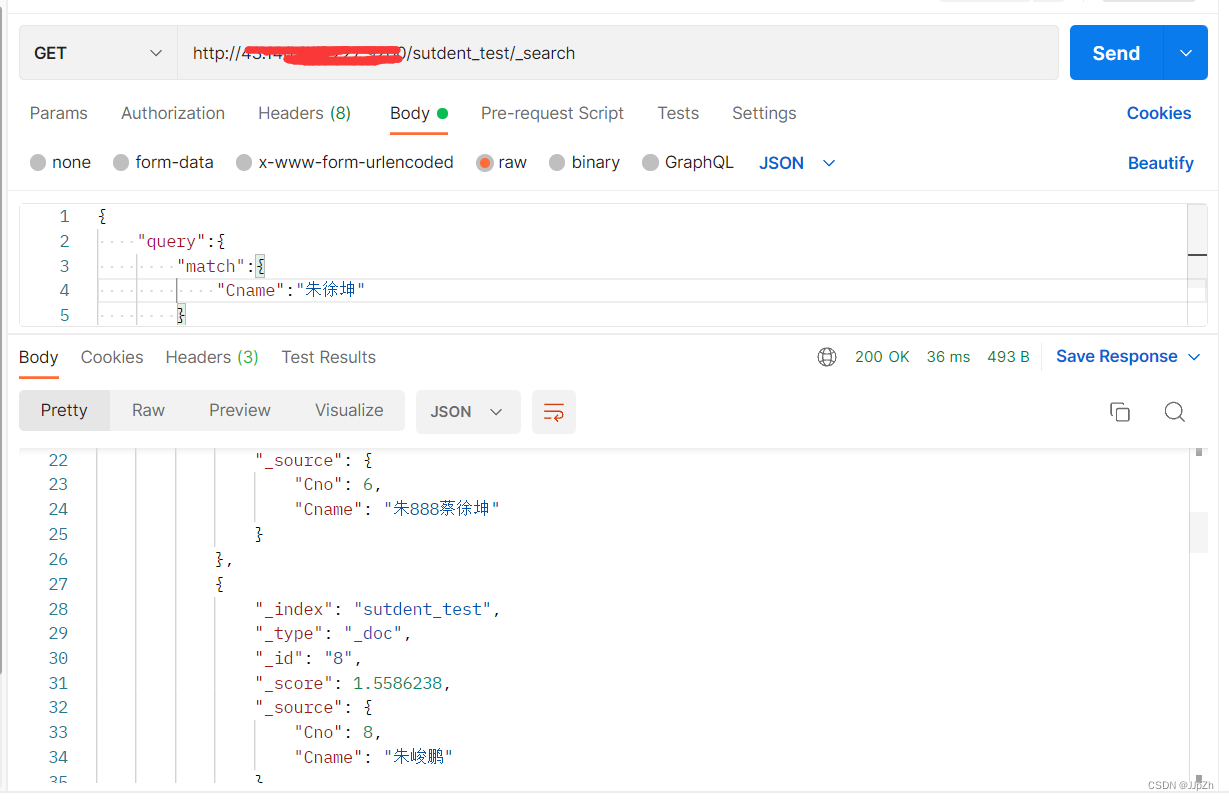Toggle line wrap icon button
The height and width of the screenshot is (800, 1229).
[554, 412]
